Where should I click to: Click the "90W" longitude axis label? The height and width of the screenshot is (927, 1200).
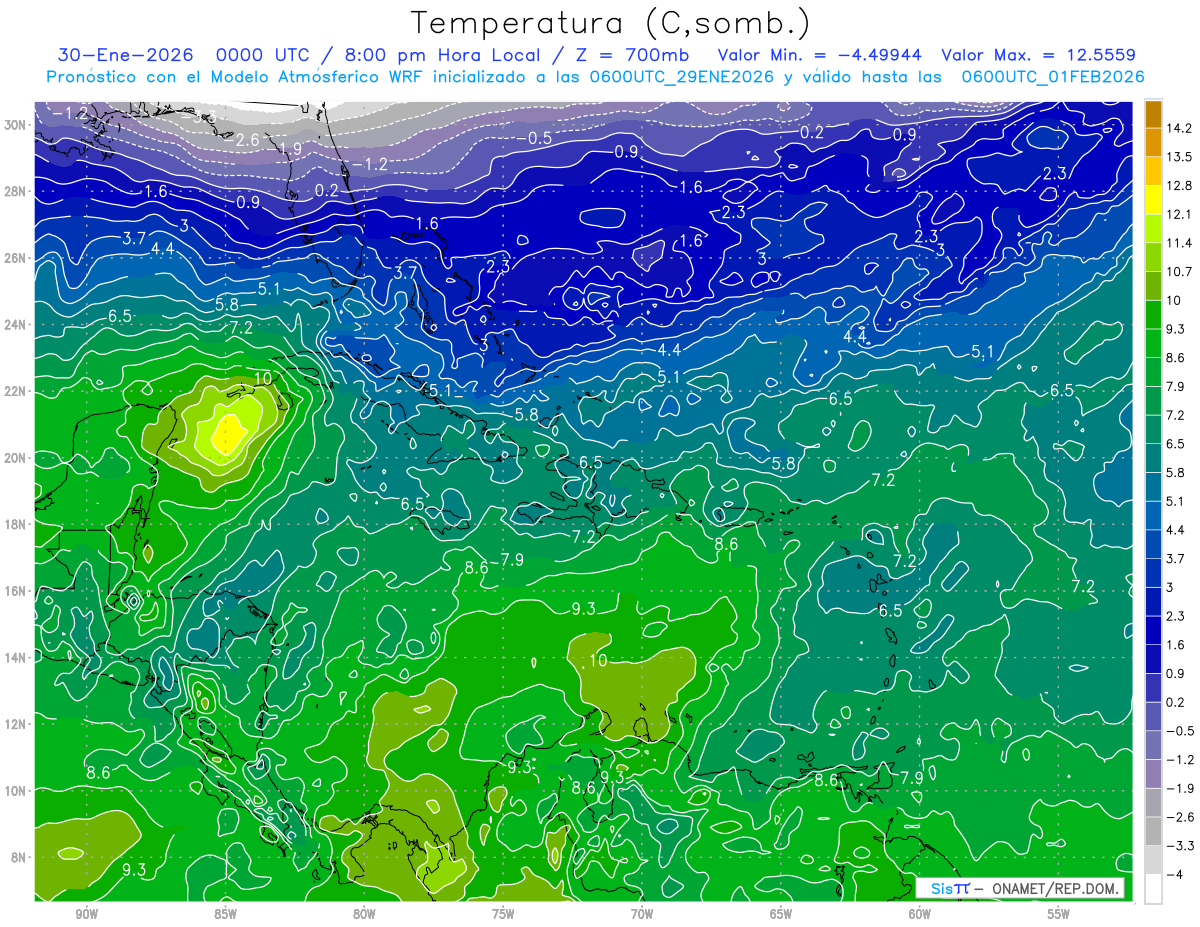86,914
